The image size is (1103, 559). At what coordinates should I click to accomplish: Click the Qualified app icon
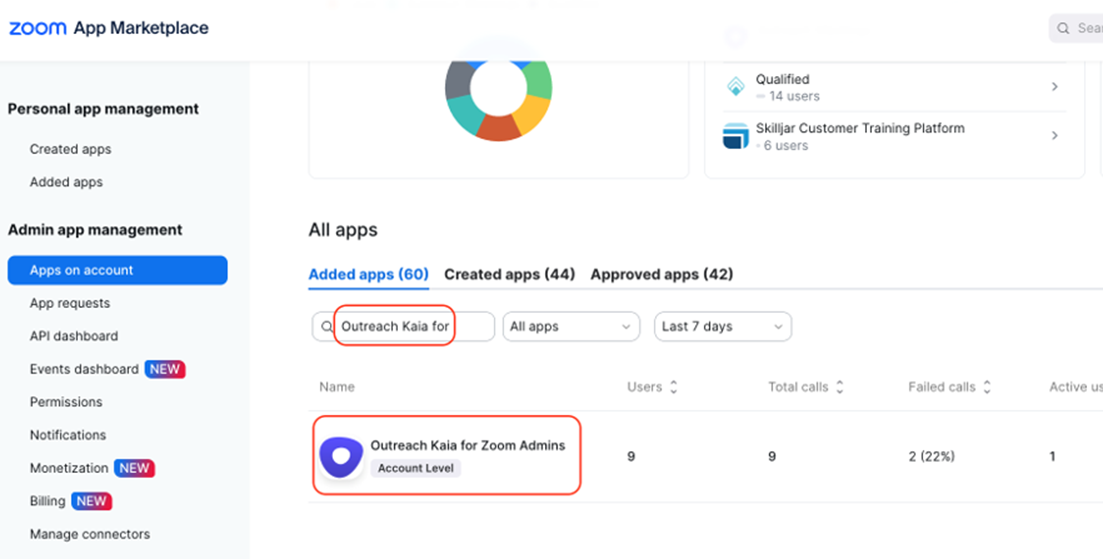[736, 87]
